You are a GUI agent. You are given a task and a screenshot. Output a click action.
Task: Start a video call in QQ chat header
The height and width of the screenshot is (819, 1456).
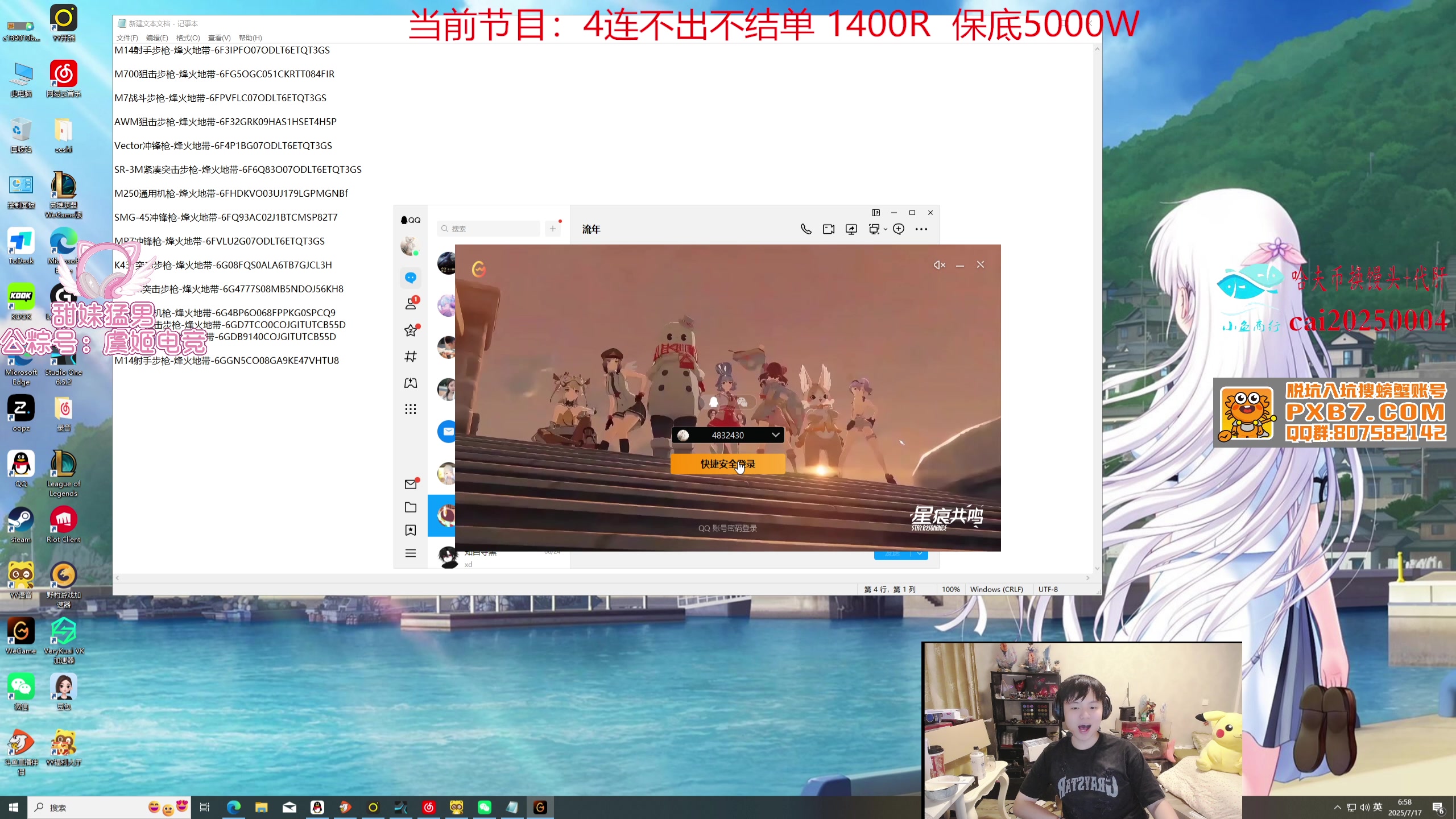pyautogui.click(x=829, y=229)
